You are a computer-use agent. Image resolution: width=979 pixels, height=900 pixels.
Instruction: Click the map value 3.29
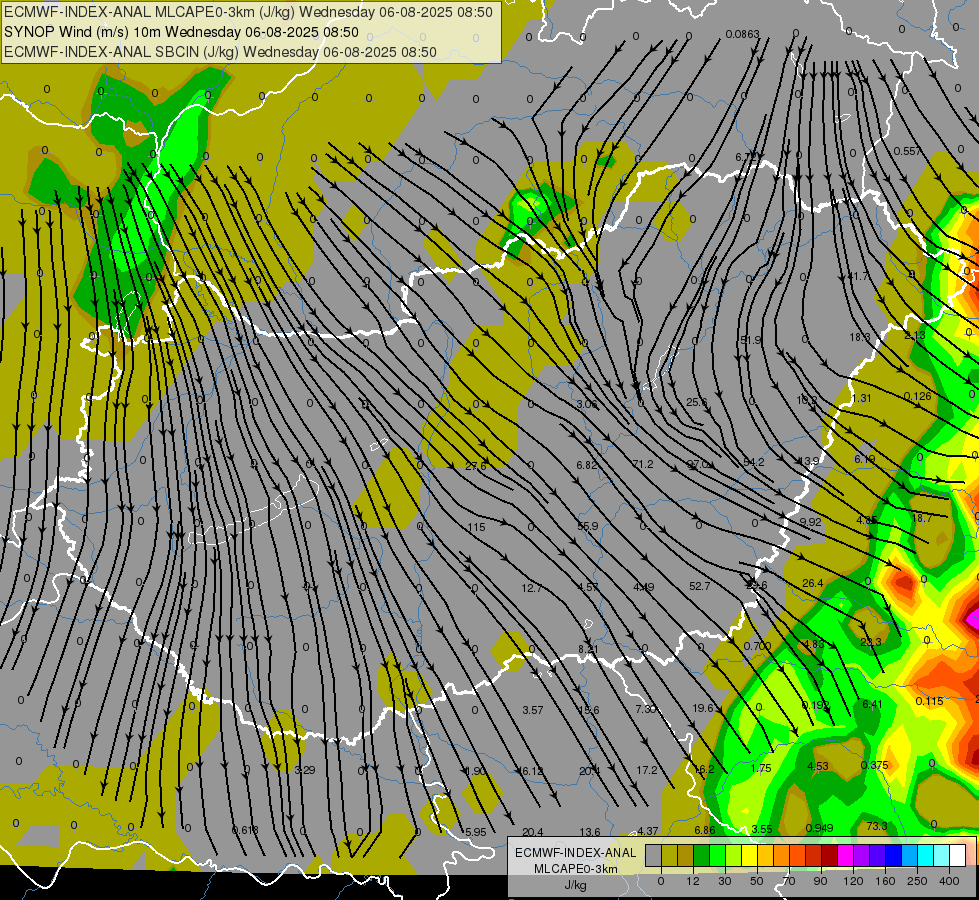tap(305, 770)
